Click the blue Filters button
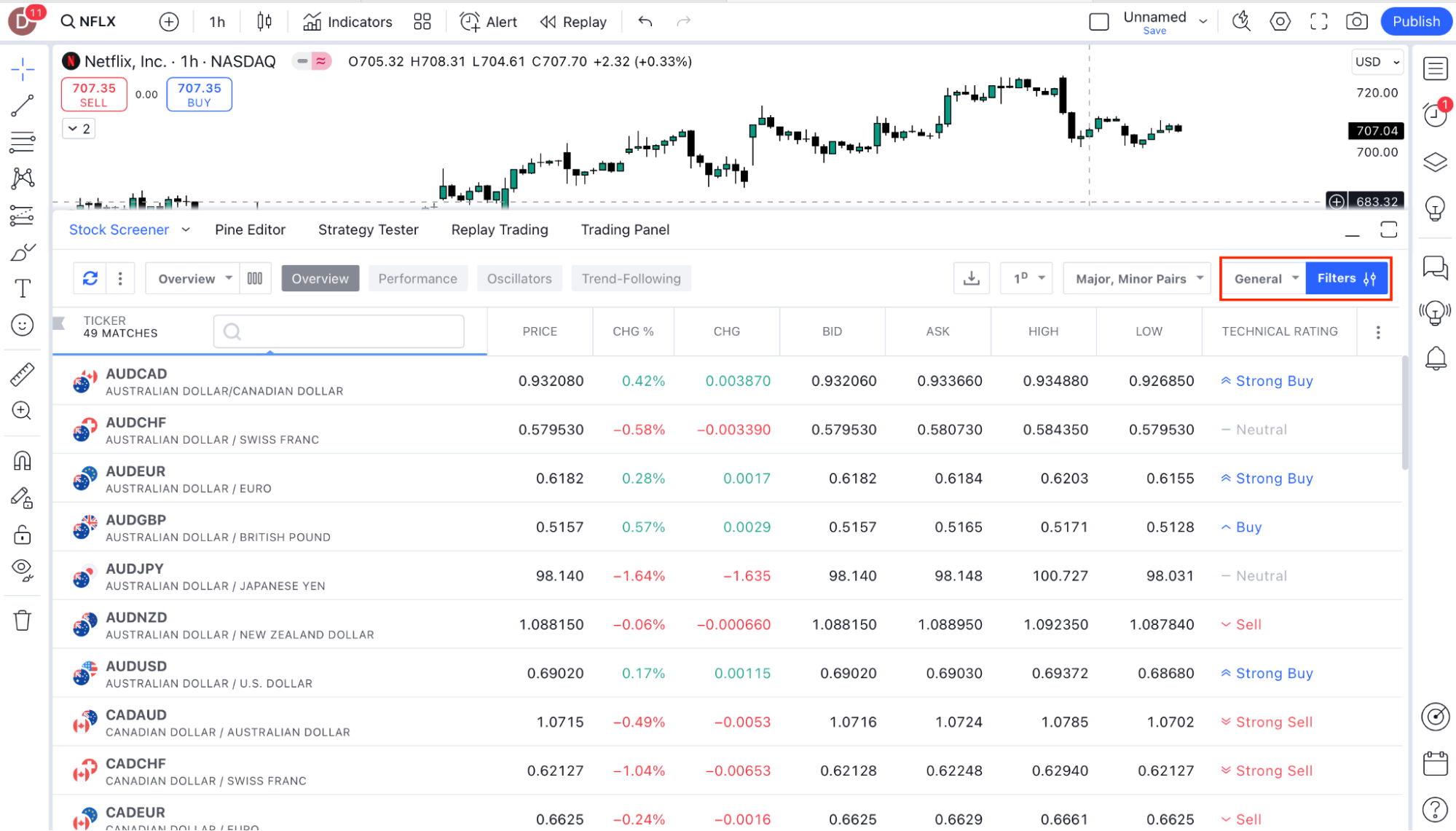Viewport: 1456px width, 831px height. coord(1346,278)
